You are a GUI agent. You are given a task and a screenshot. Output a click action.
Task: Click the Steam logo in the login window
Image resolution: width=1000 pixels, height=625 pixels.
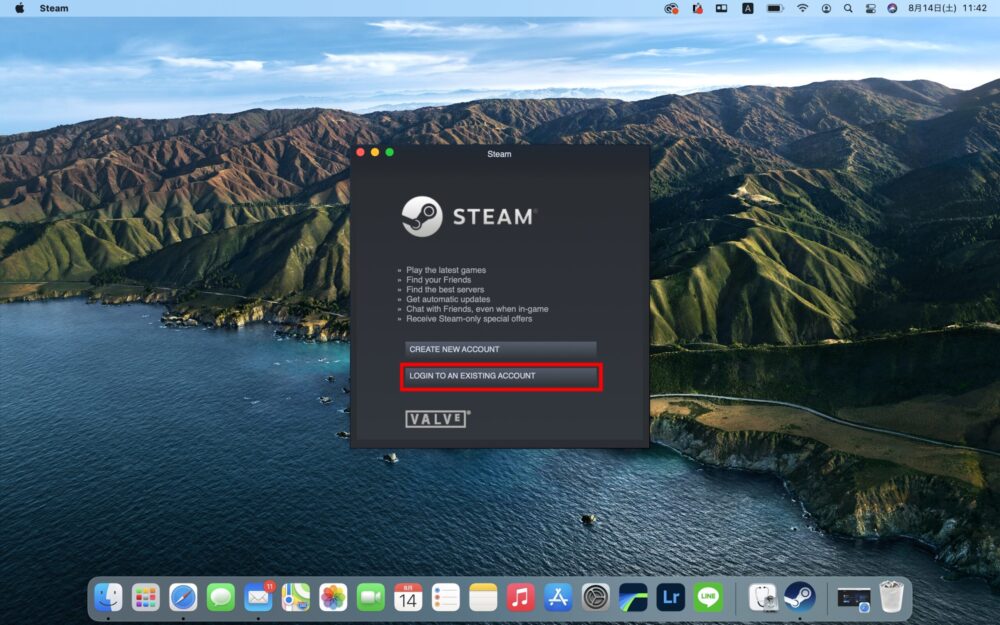pyautogui.click(x=469, y=217)
